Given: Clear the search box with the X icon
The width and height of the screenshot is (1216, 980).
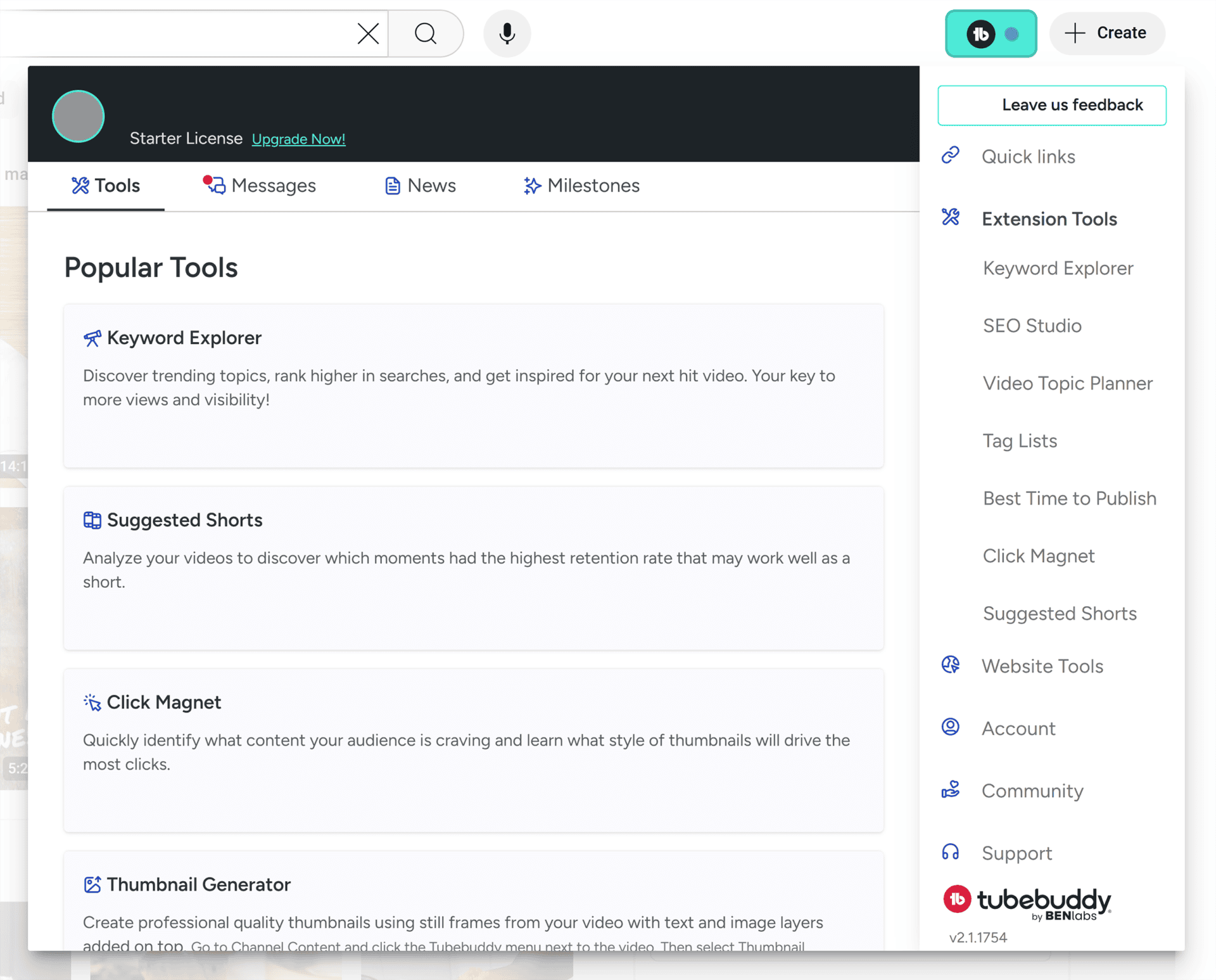Looking at the screenshot, I should tap(368, 34).
